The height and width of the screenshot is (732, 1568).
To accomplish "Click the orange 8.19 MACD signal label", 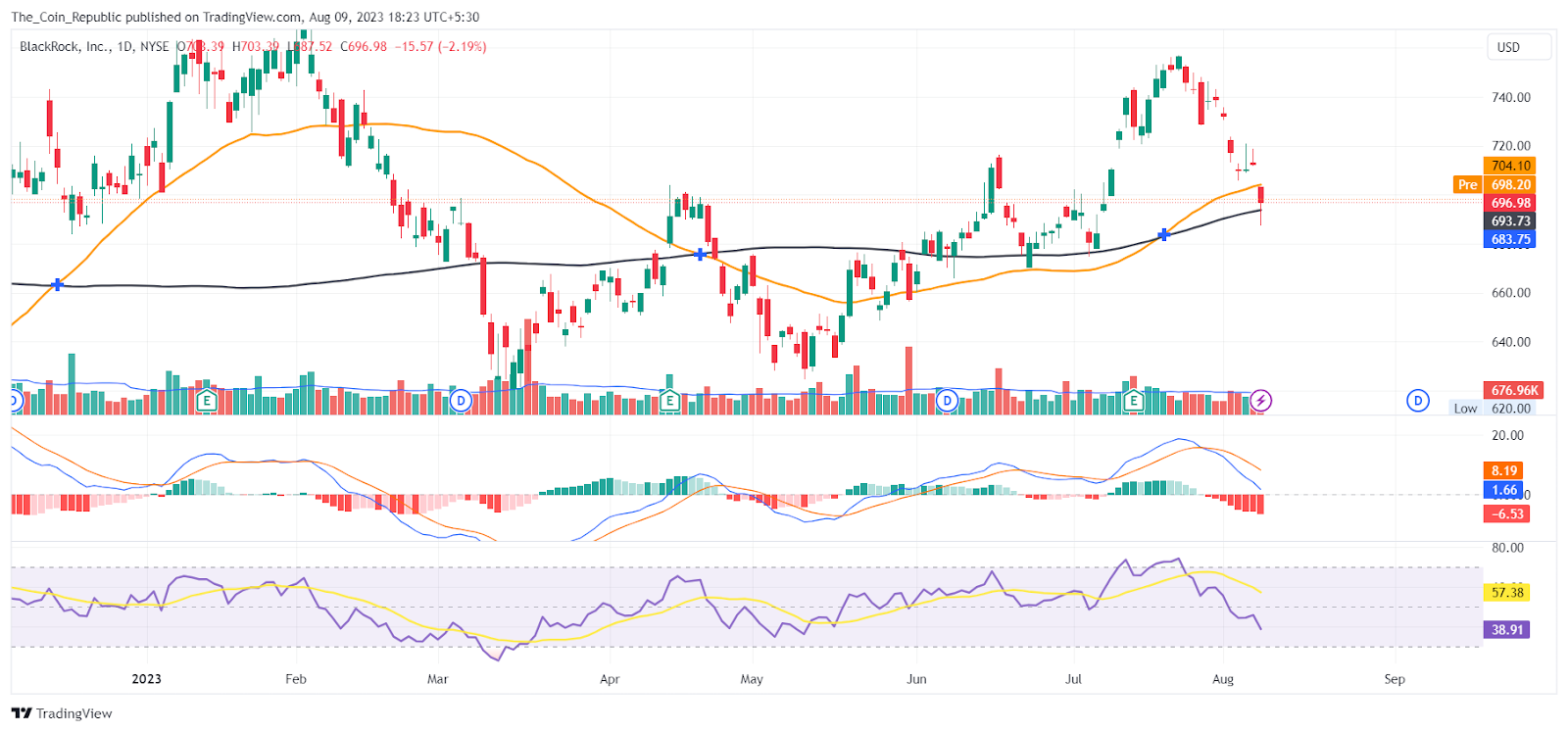I will coord(1504,470).
